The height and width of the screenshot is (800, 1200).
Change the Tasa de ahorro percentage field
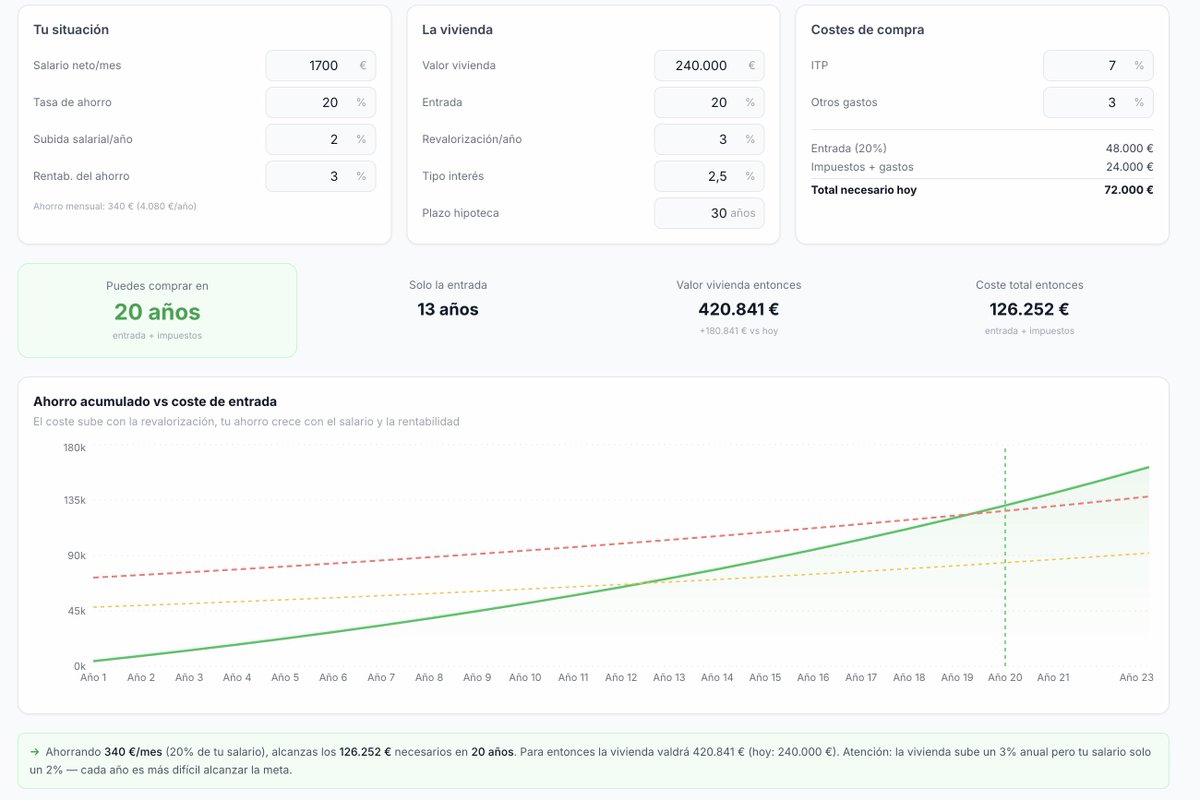320,103
